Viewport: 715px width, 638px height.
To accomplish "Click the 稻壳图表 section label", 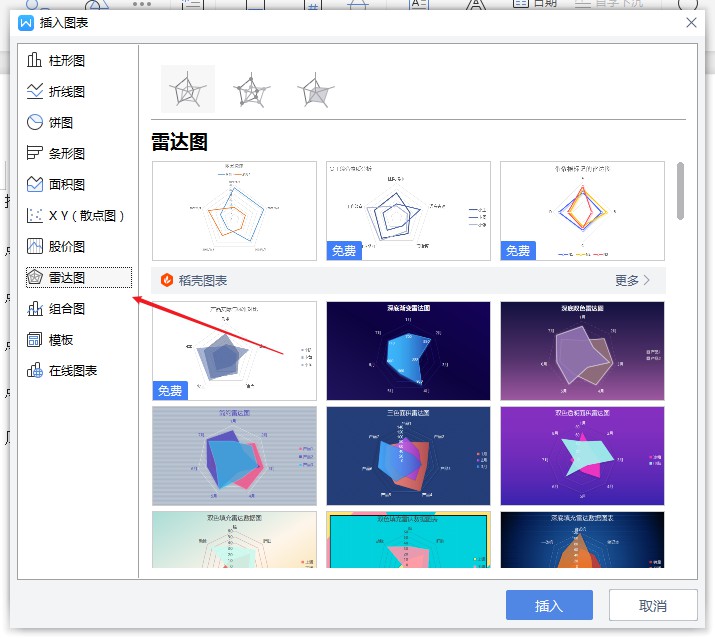I will pos(203,280).
